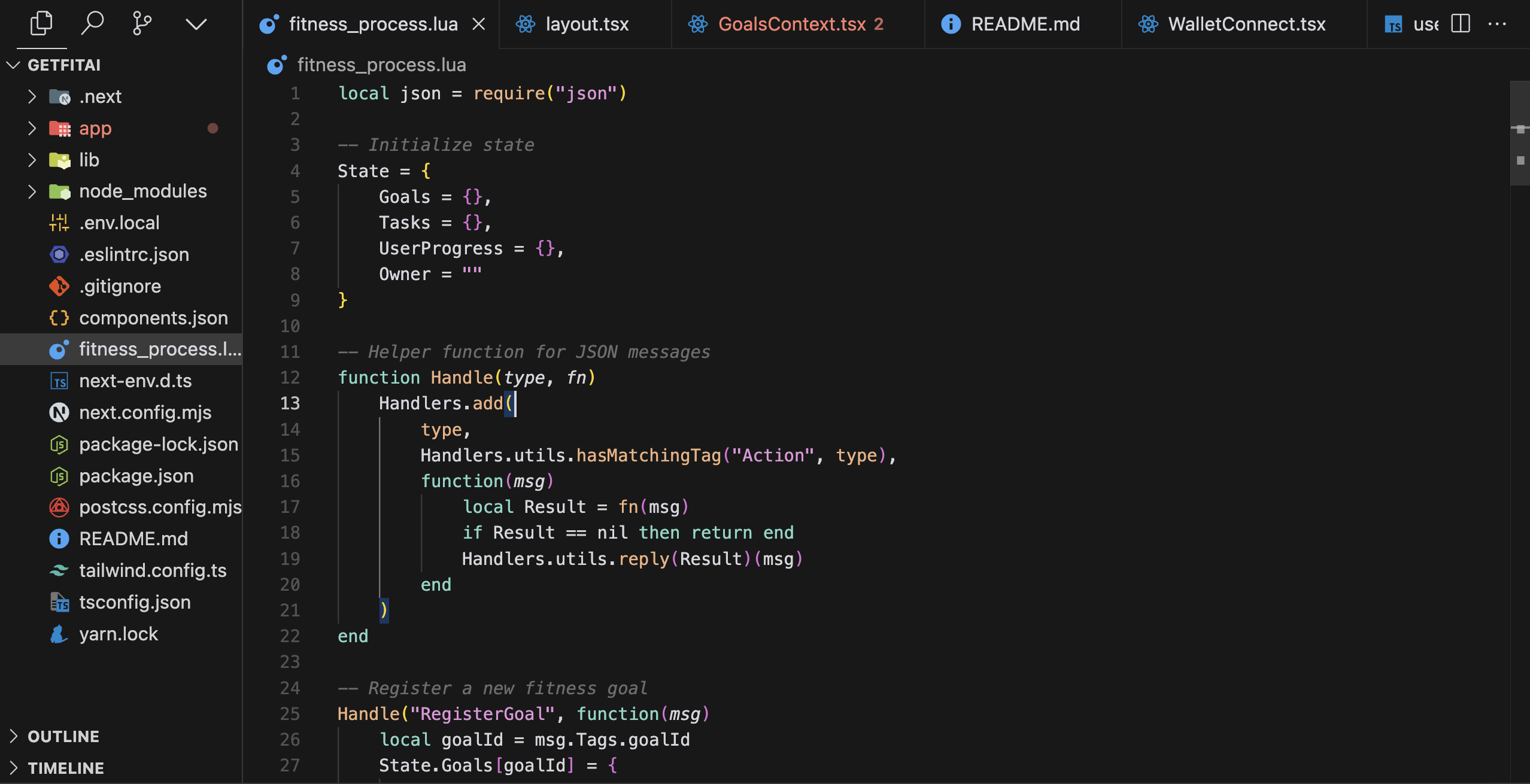Expand the node_modules folder
1530x784 pixels.
[32, 191]
